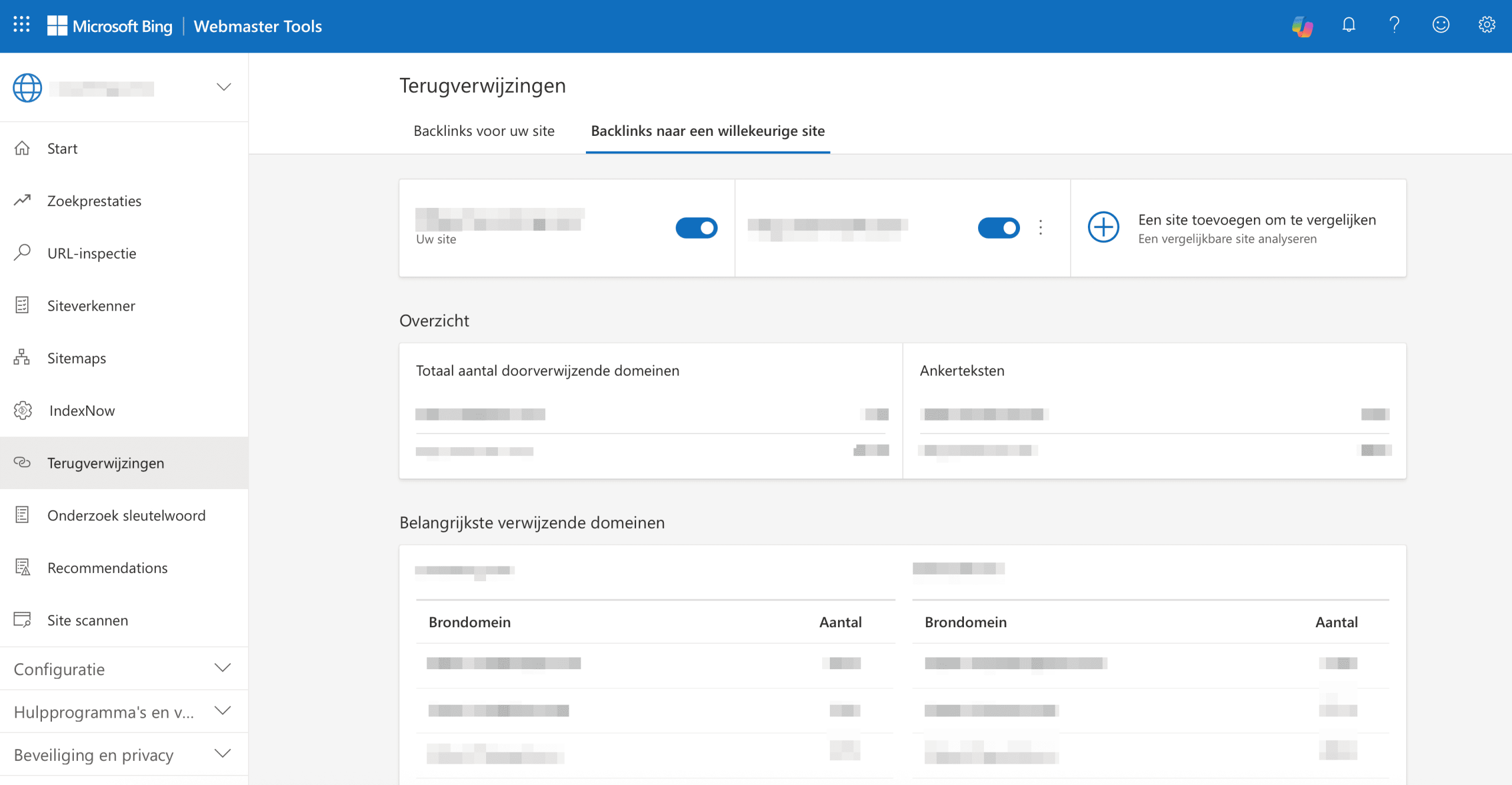The width and height of the screenshot is (1512, 785).
Task: Click Webmaster Tools title
Action: [x=258, y=26]
